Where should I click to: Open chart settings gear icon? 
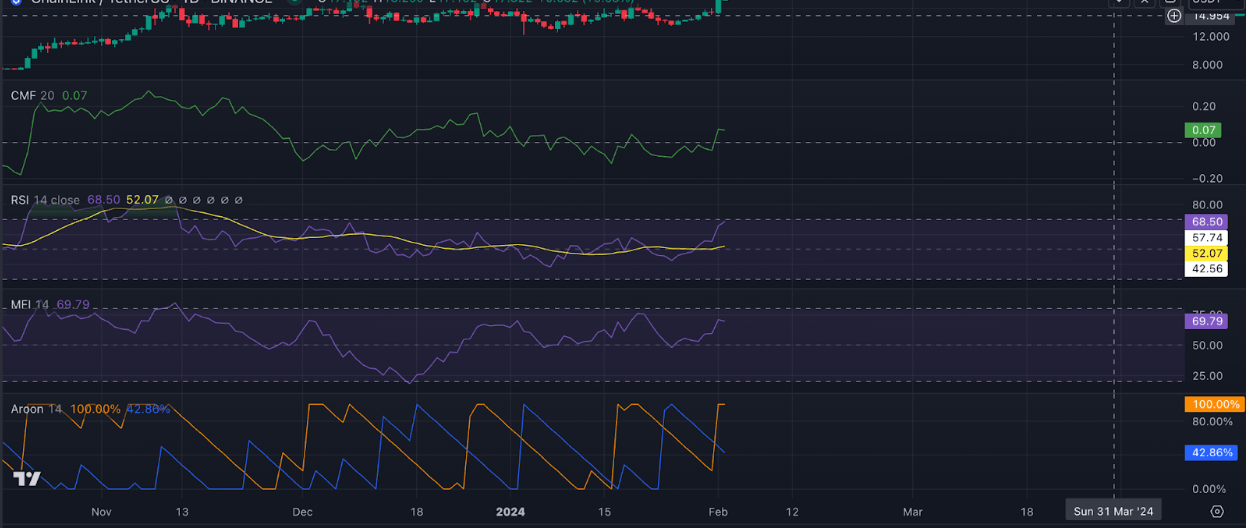click(1217, 511)
